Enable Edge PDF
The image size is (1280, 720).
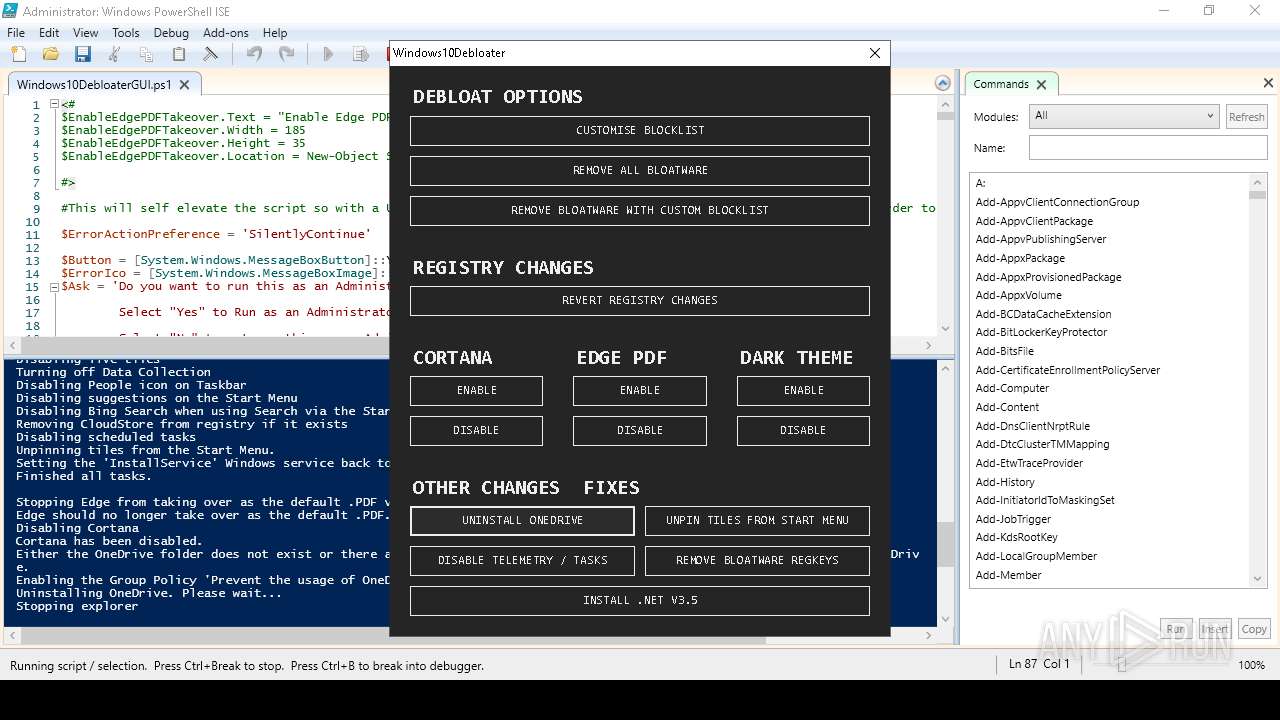pos(640,390)
